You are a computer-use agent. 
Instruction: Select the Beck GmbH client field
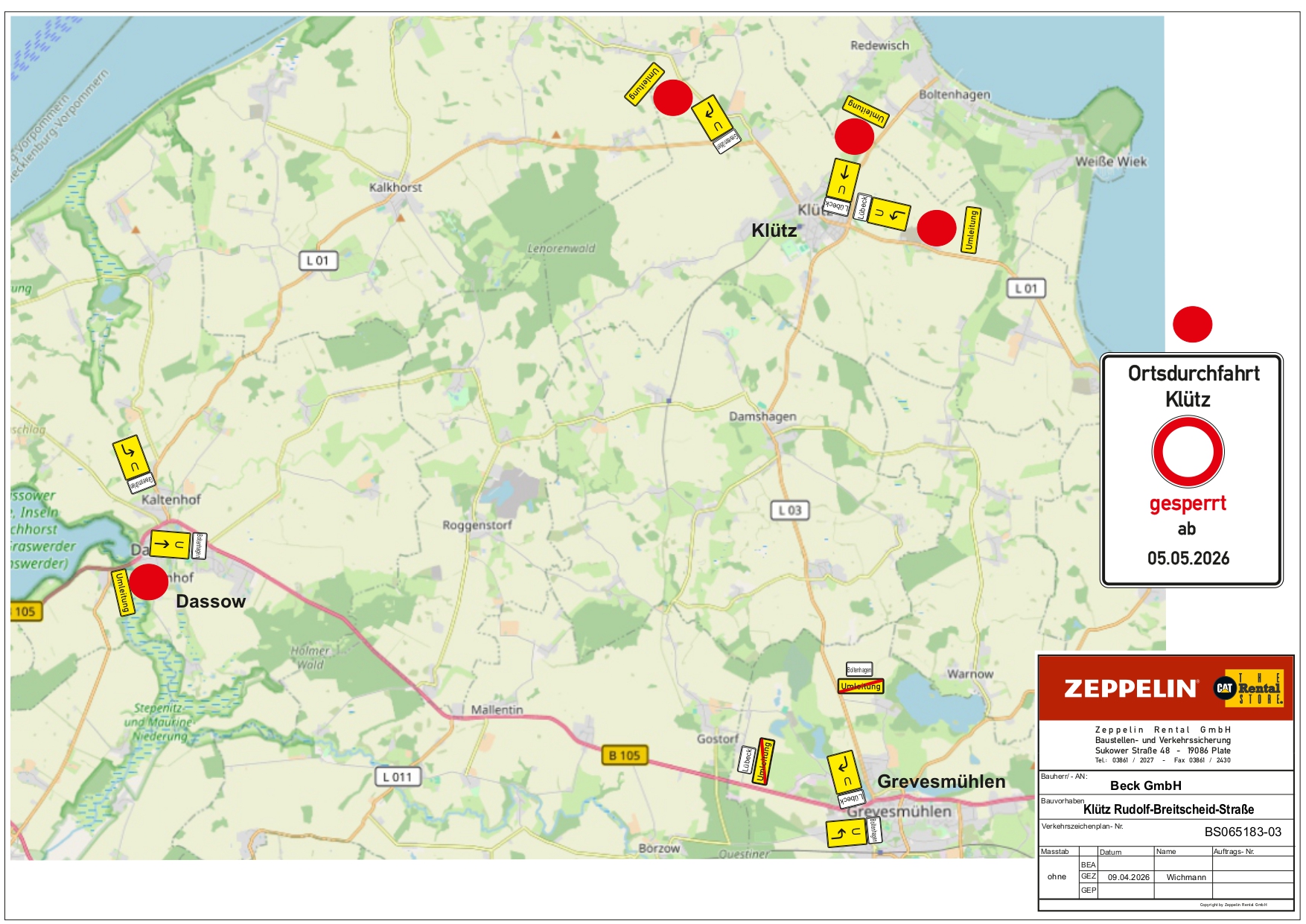1145,786
